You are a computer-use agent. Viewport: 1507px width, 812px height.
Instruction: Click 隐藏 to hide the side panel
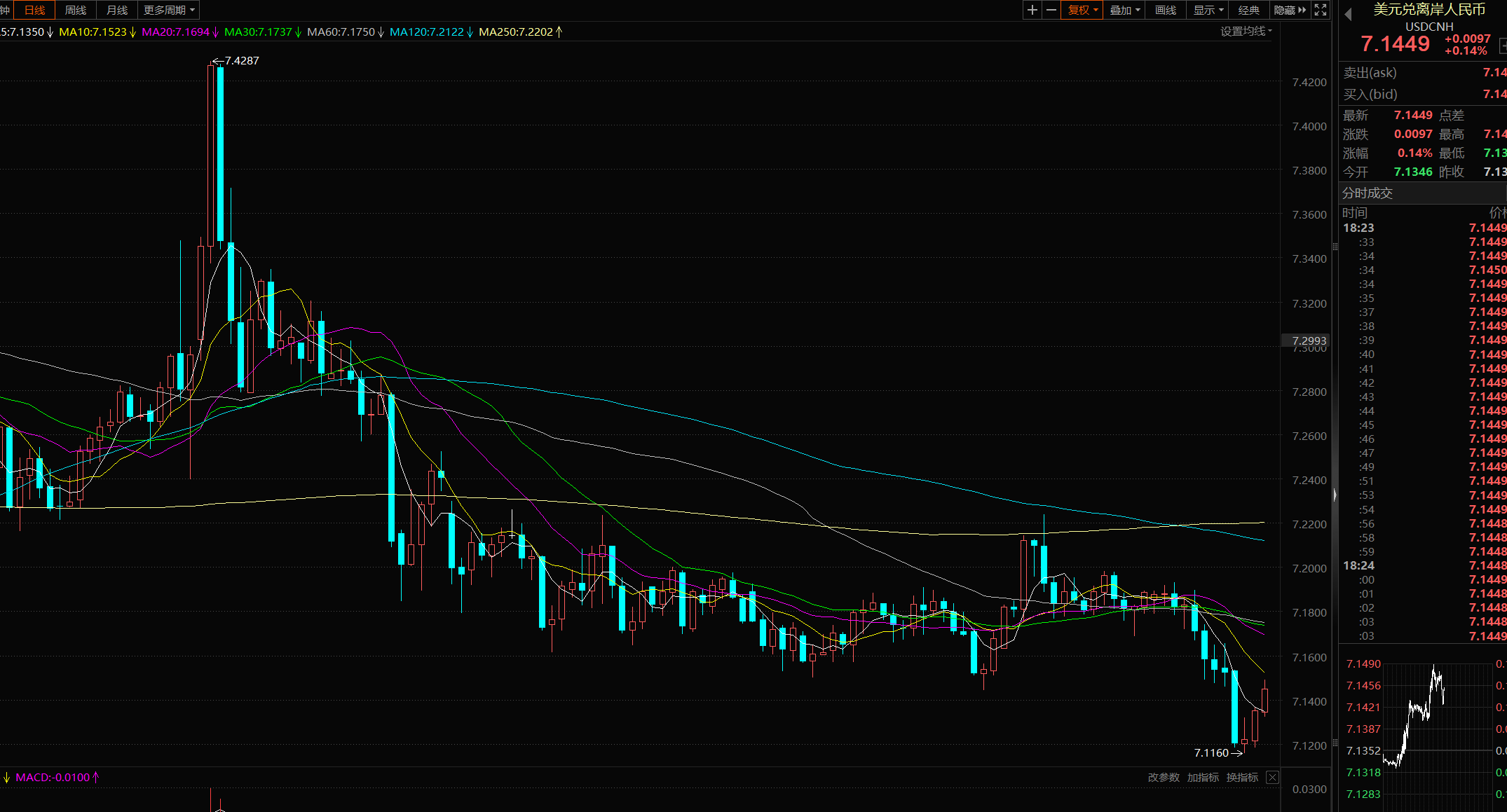coord(1290,10)
